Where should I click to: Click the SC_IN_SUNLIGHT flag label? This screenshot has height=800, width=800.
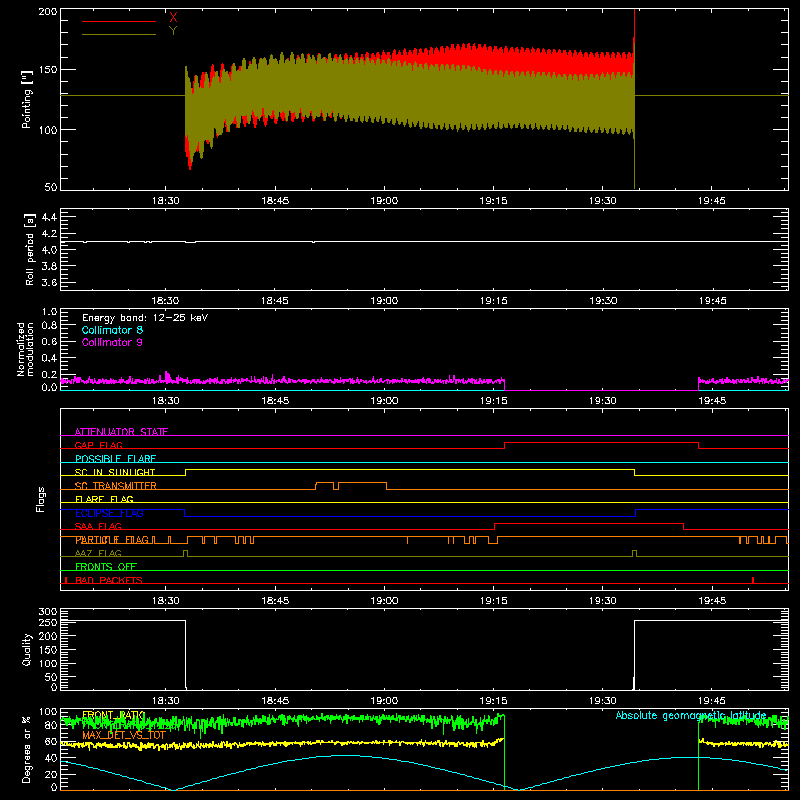pyautogui.click(x=115, y=472)
